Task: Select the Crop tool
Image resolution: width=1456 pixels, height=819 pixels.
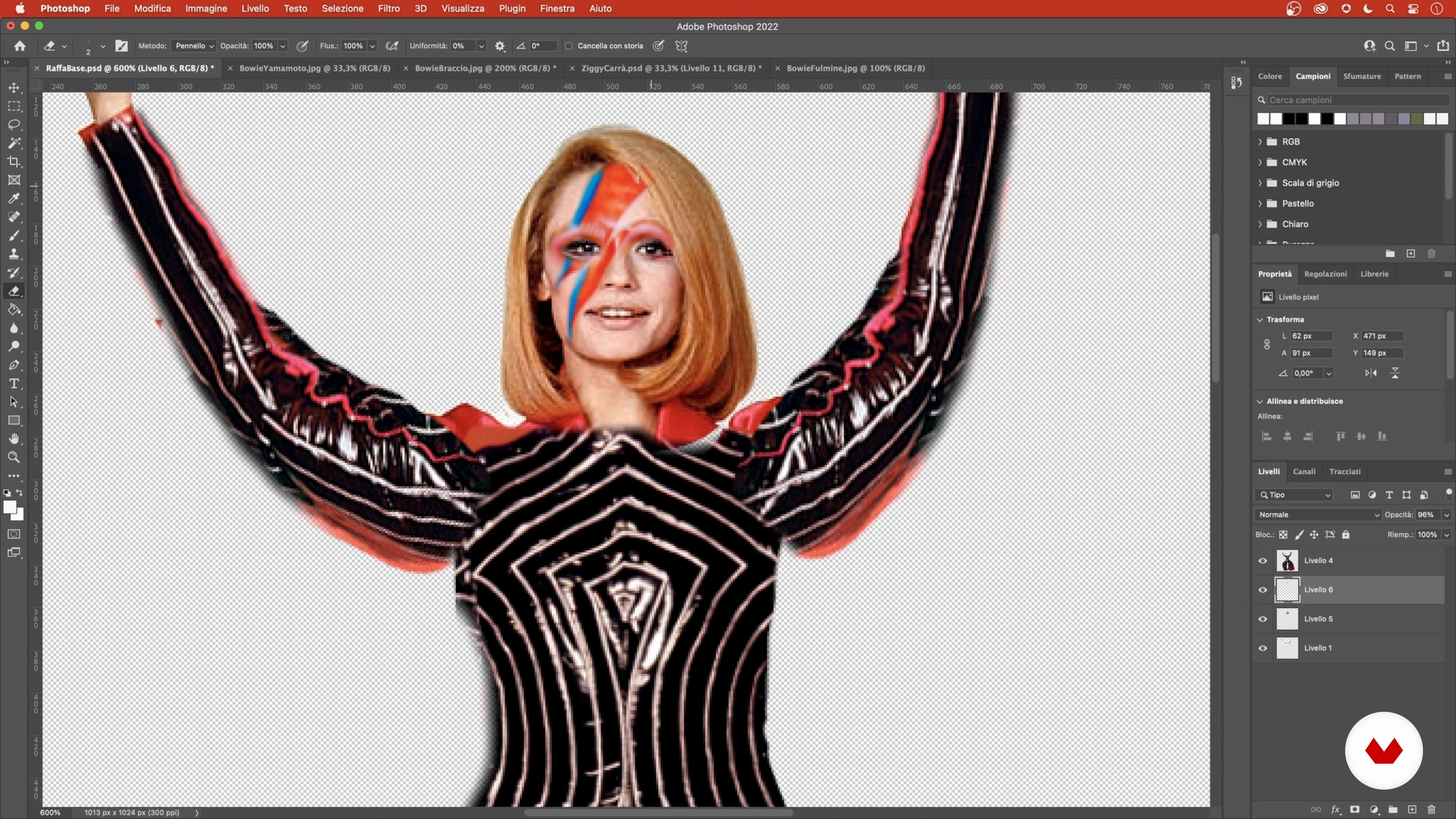Action: point(14,162)
